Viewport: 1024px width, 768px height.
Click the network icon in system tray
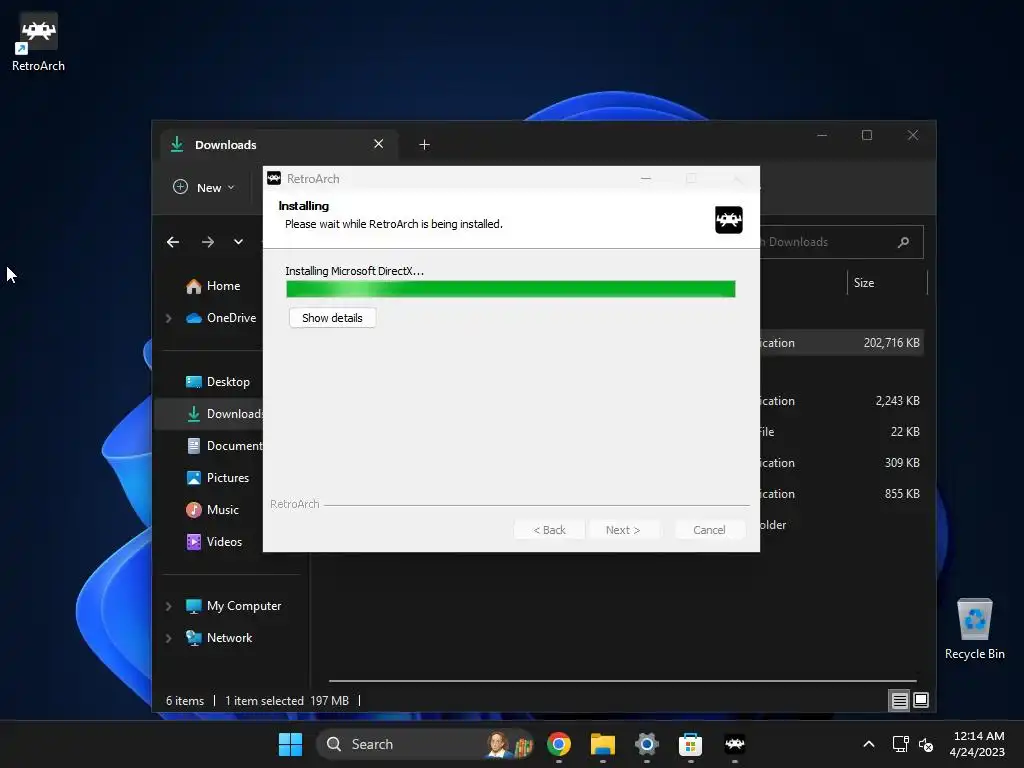901,744
